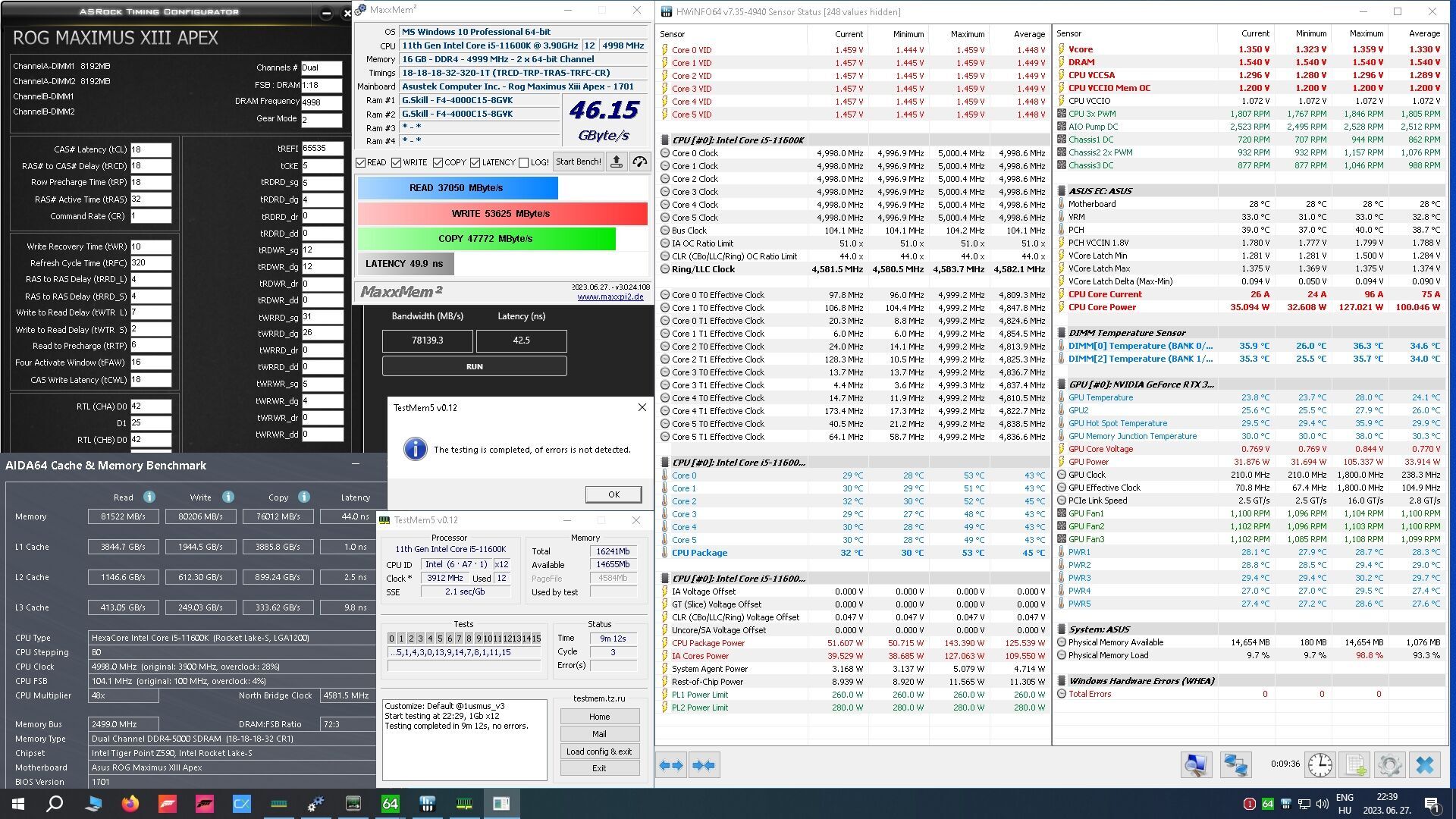Image resolution: width=1456 pixels, height=819 pixels.
Task: Click the speedometer gauge icon in MaxxMem
Action: [x=640, y=162]
